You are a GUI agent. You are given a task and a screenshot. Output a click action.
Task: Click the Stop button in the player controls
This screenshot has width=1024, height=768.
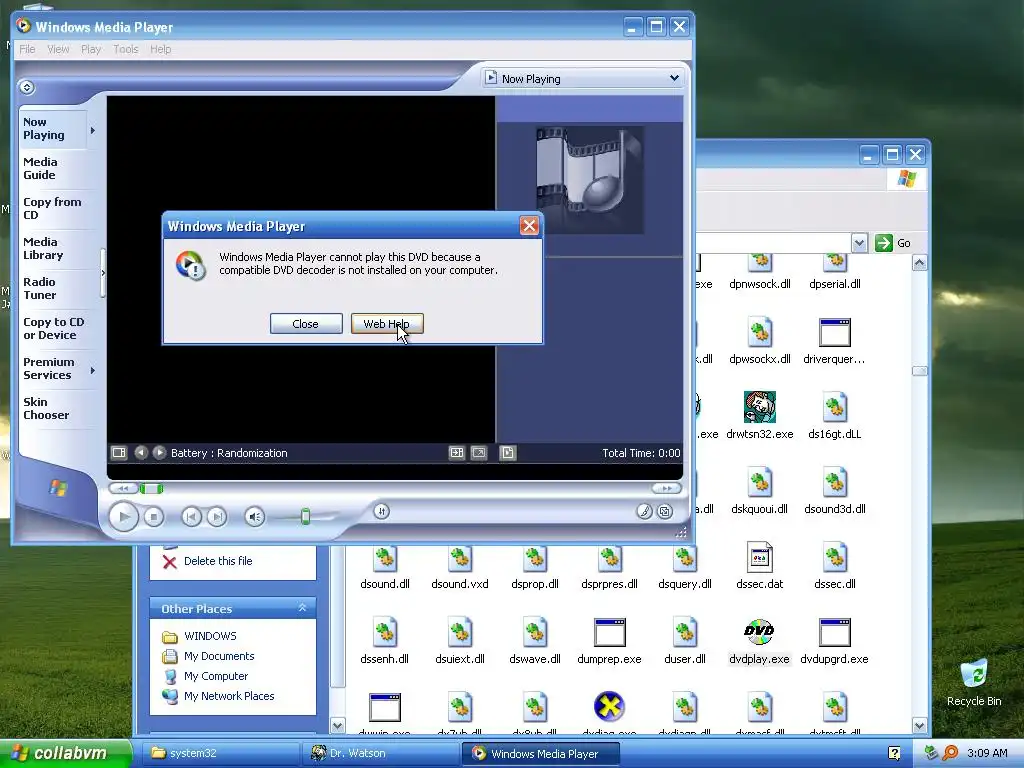click(153, 517)
